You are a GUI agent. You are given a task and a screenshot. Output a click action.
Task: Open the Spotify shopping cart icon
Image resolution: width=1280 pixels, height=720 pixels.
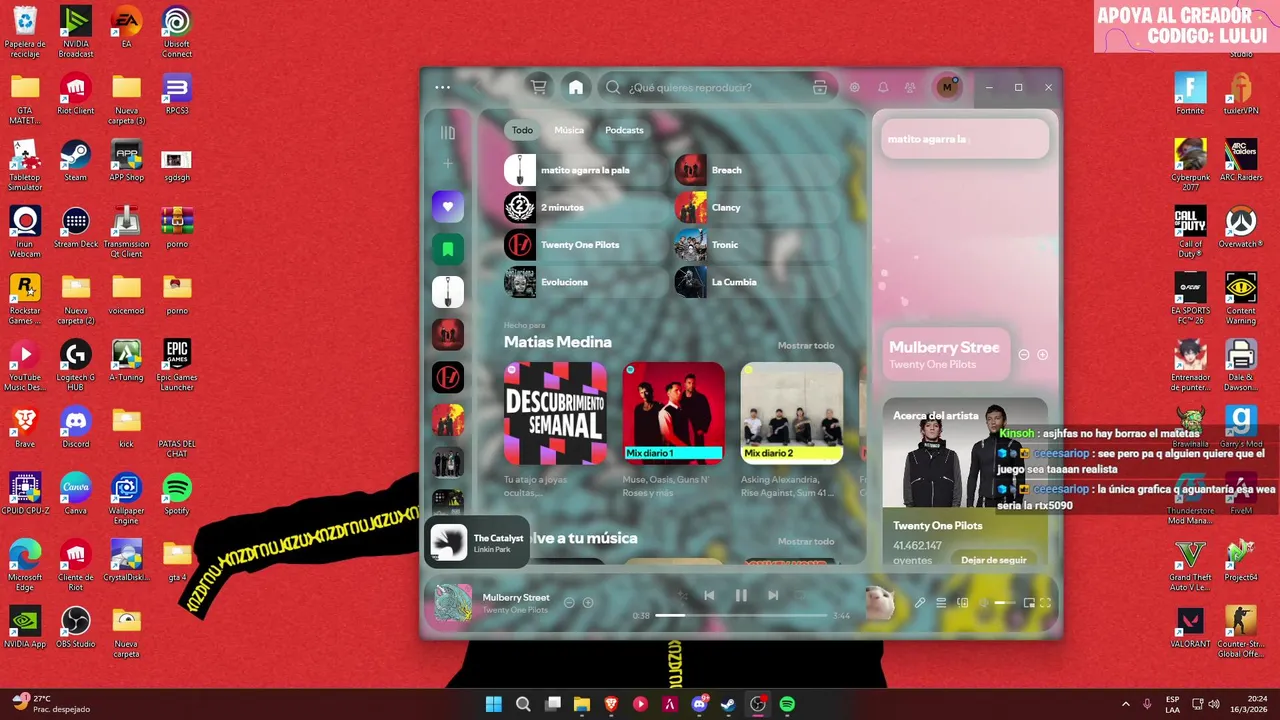(x=539, y=87)
